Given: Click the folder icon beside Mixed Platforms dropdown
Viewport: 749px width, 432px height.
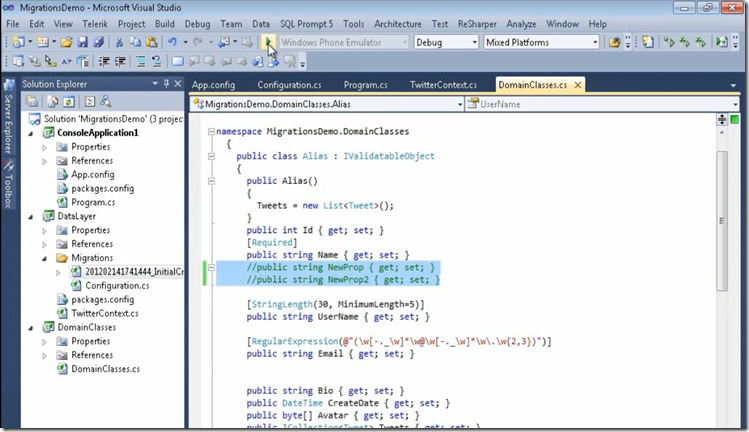Looking at the screenshot, I should coord(614,42).
